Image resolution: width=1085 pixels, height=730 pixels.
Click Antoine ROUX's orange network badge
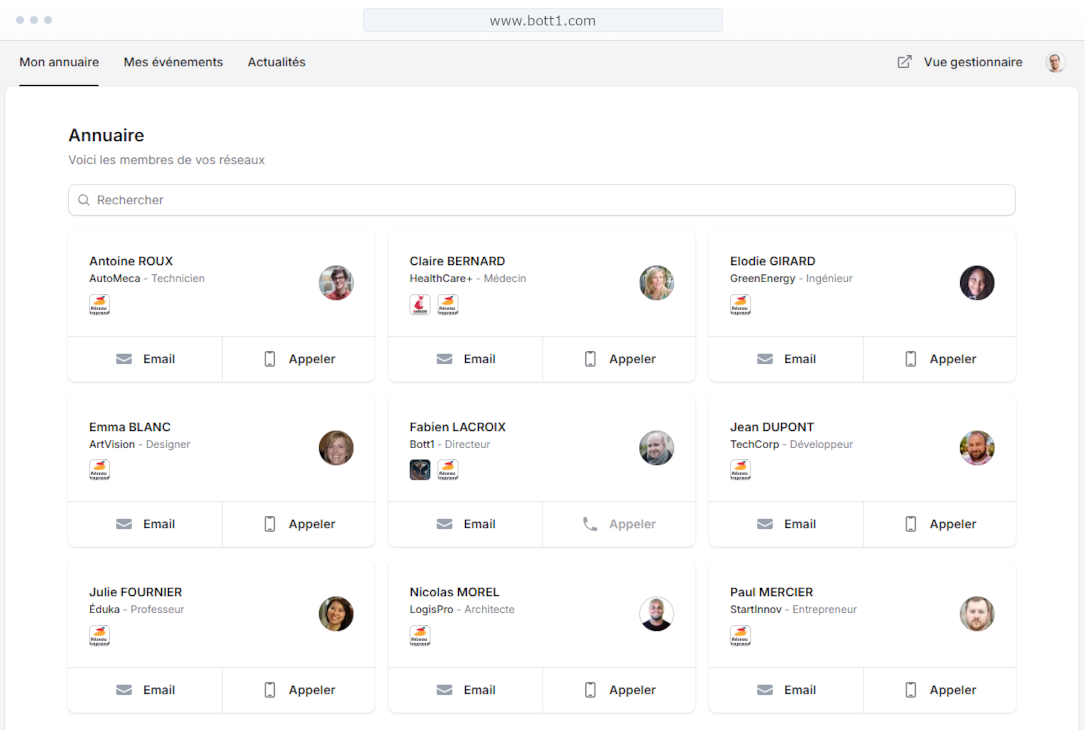tap(99, 305)
